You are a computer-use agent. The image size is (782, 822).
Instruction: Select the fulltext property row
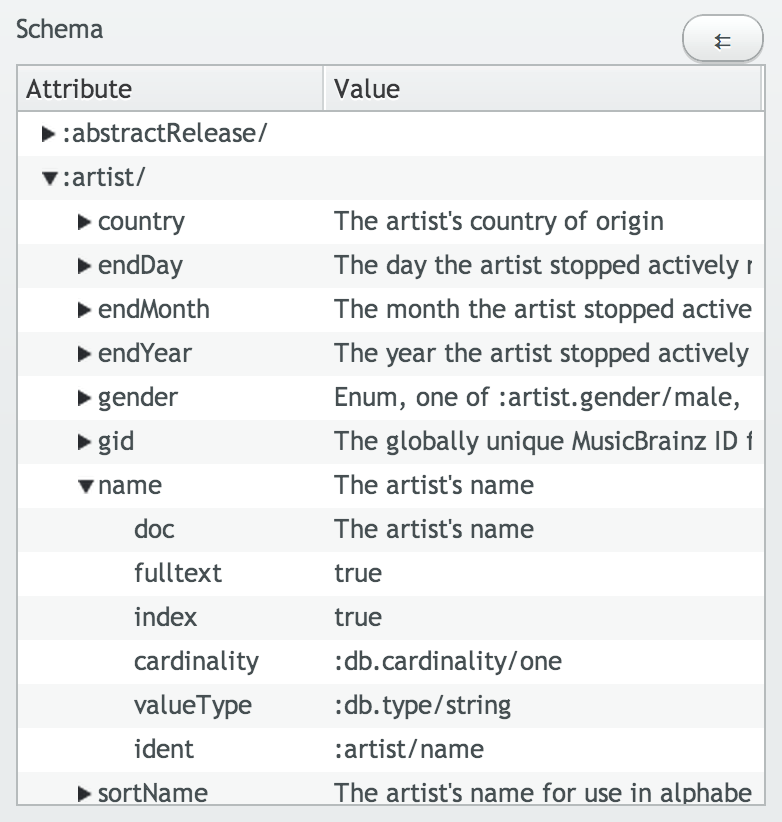(390, 574)
